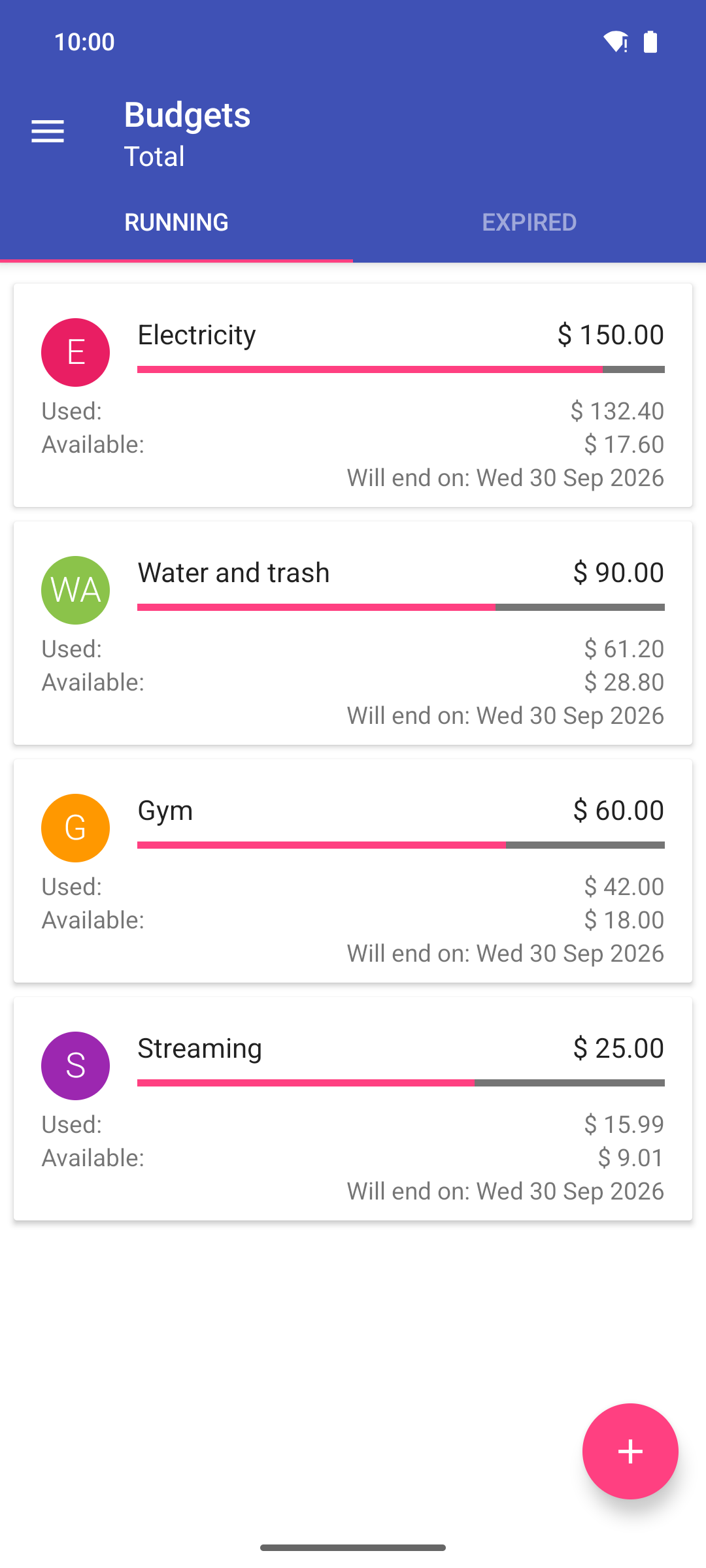This screenshot has height=1568, width=706.
Task: Select the orange Gym G icon
Action: pyautogui.click(x=75, y=828)
